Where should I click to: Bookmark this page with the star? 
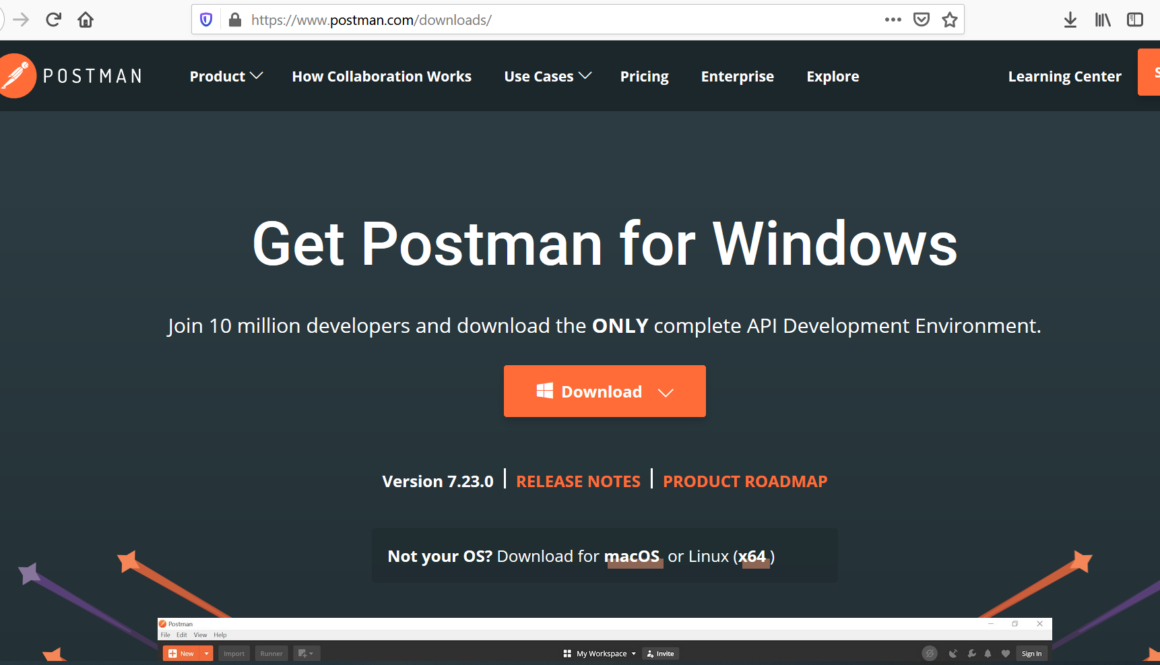[x=950, y=19]
